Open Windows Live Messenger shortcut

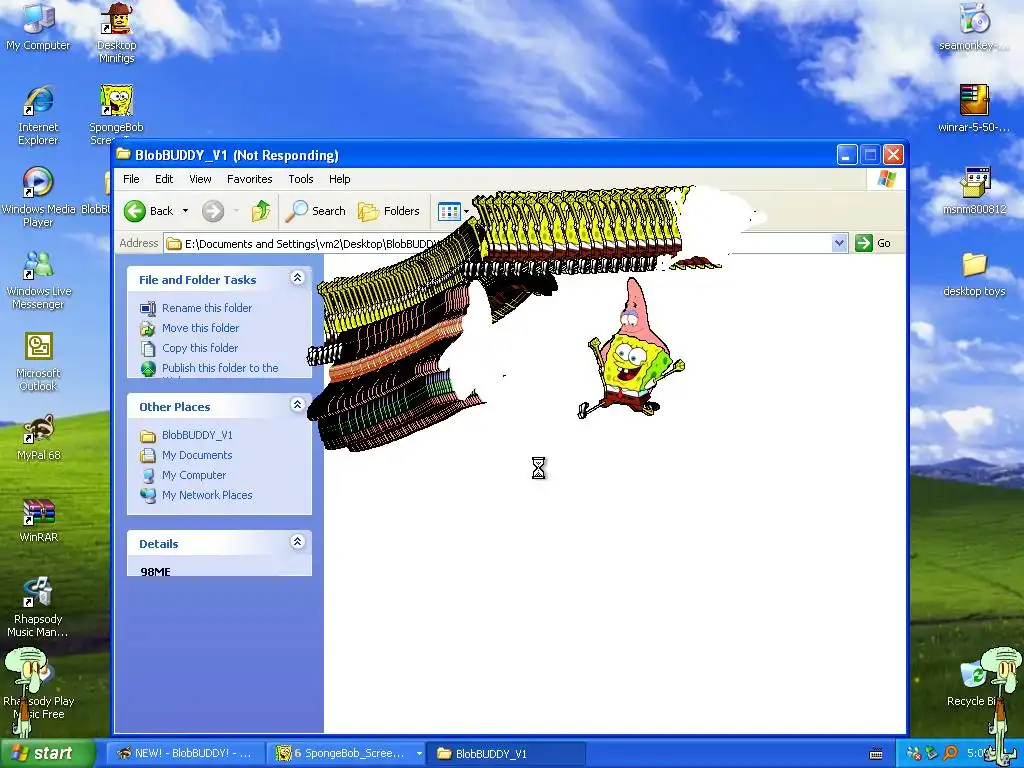click(38, 280)
